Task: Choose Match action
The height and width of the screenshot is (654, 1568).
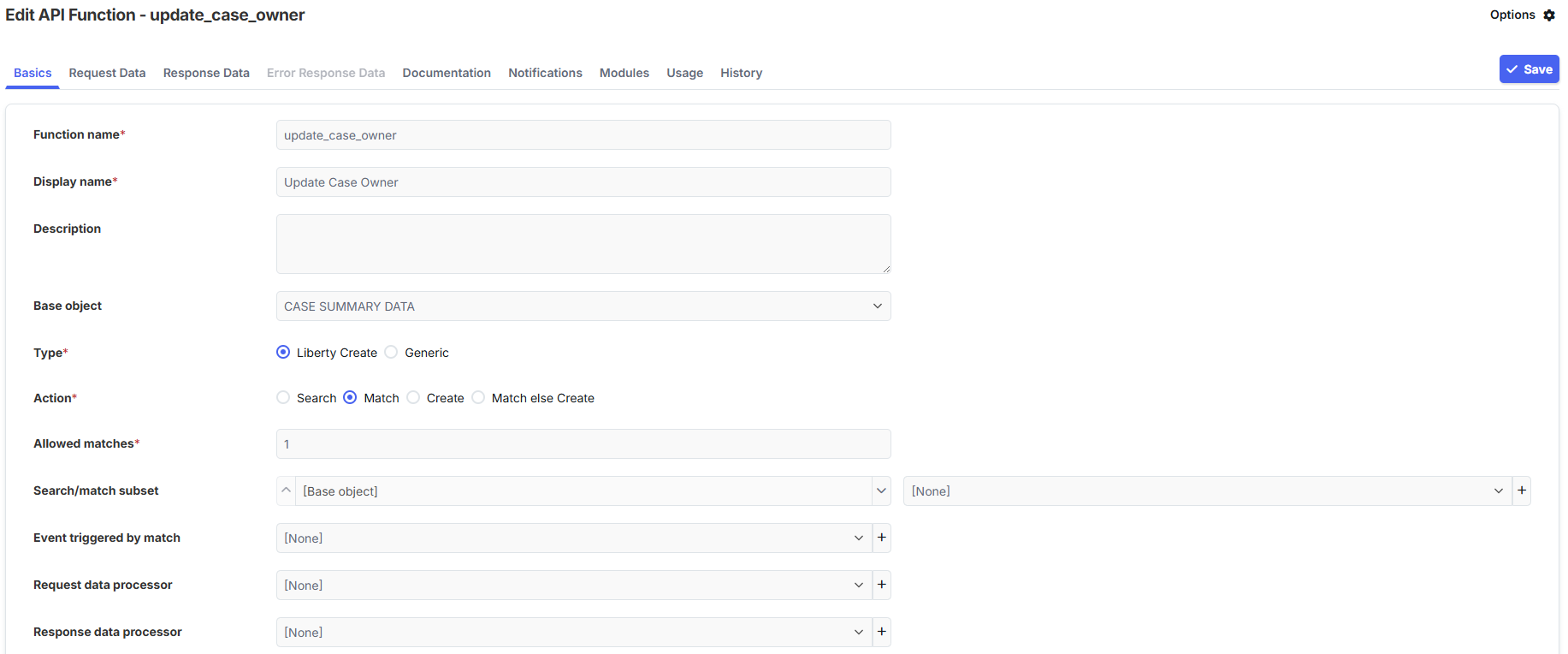Action: 350,397
